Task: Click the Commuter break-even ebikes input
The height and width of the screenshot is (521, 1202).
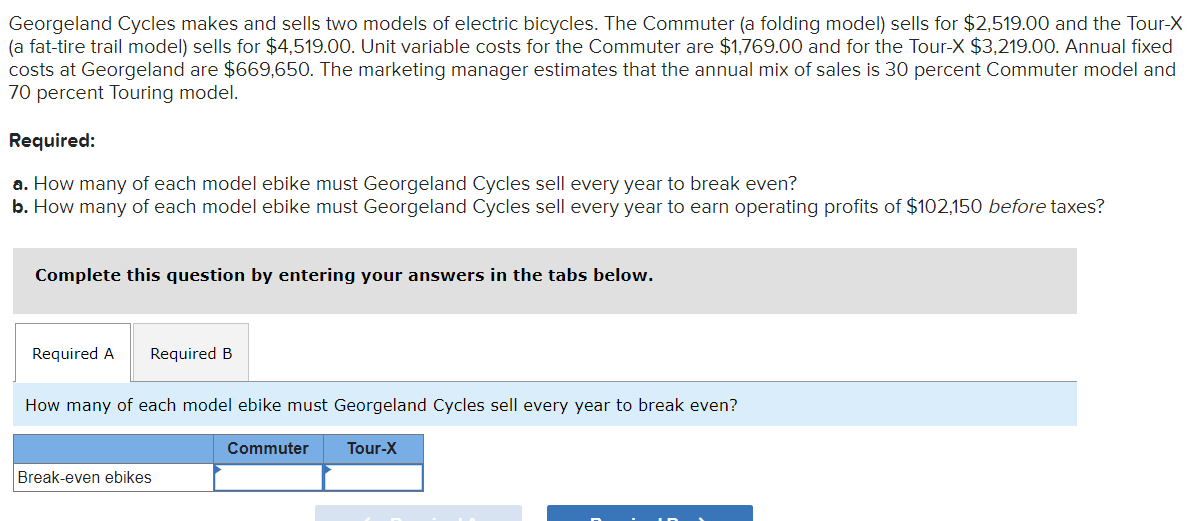Action: pyautogui.click(x=268, y=478)
